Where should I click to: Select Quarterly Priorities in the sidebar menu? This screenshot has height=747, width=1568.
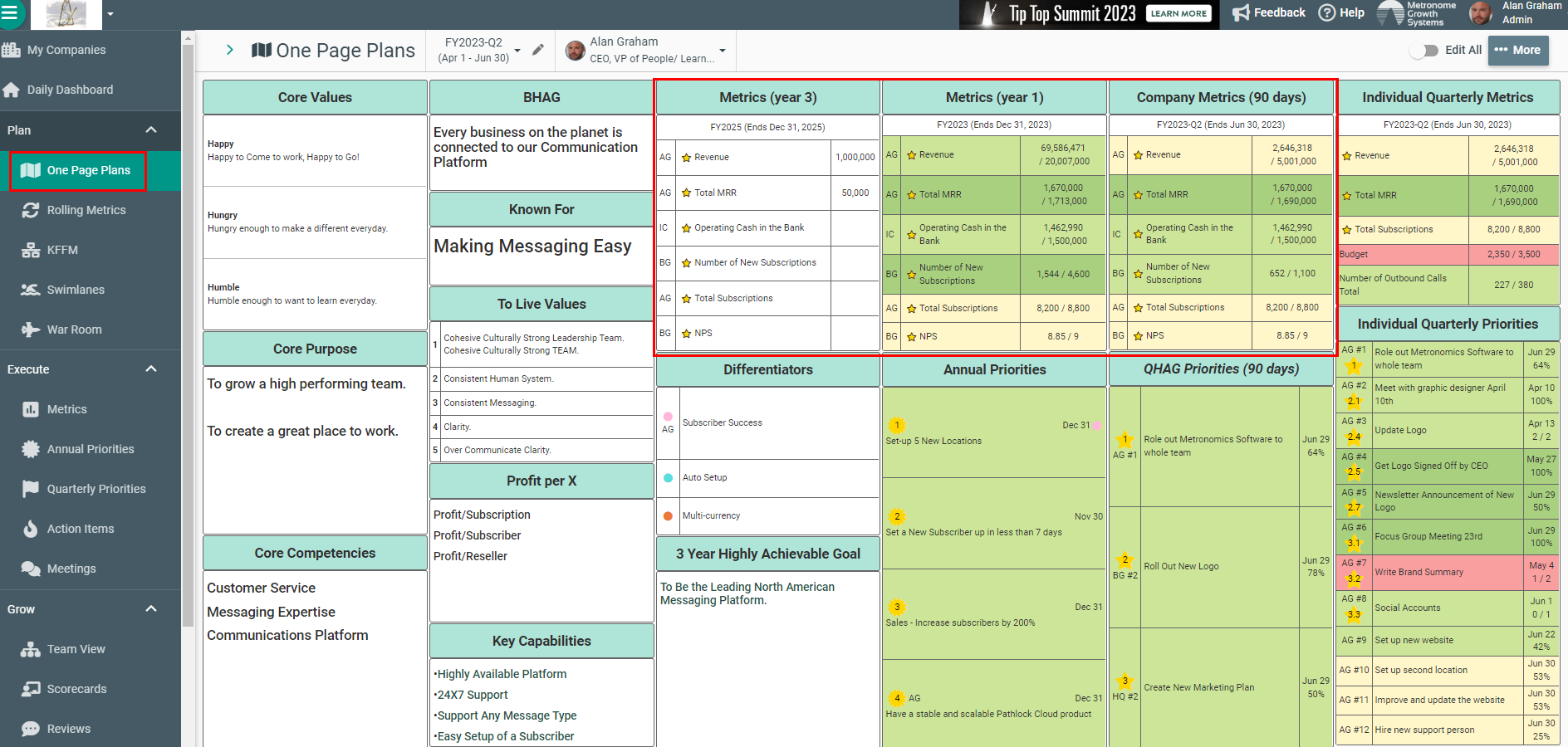coord(96,489)
